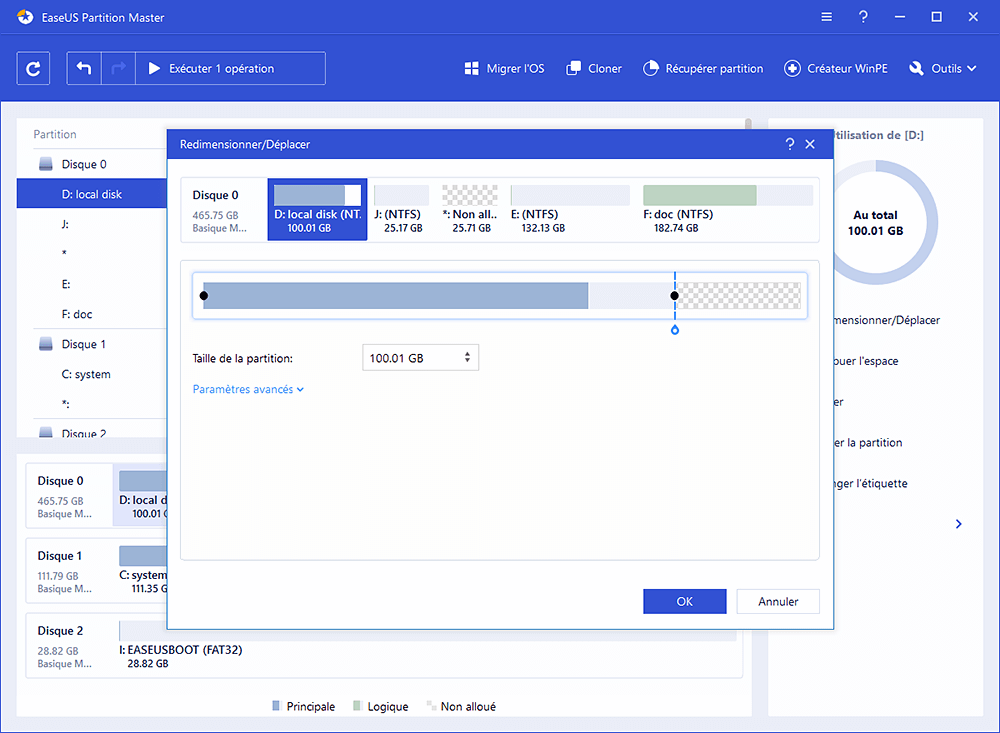Image resolution: width=1000 pixels, height=733 pixels.
Task: Click the Disque 0 icon in tree
Action: point(46,164)
